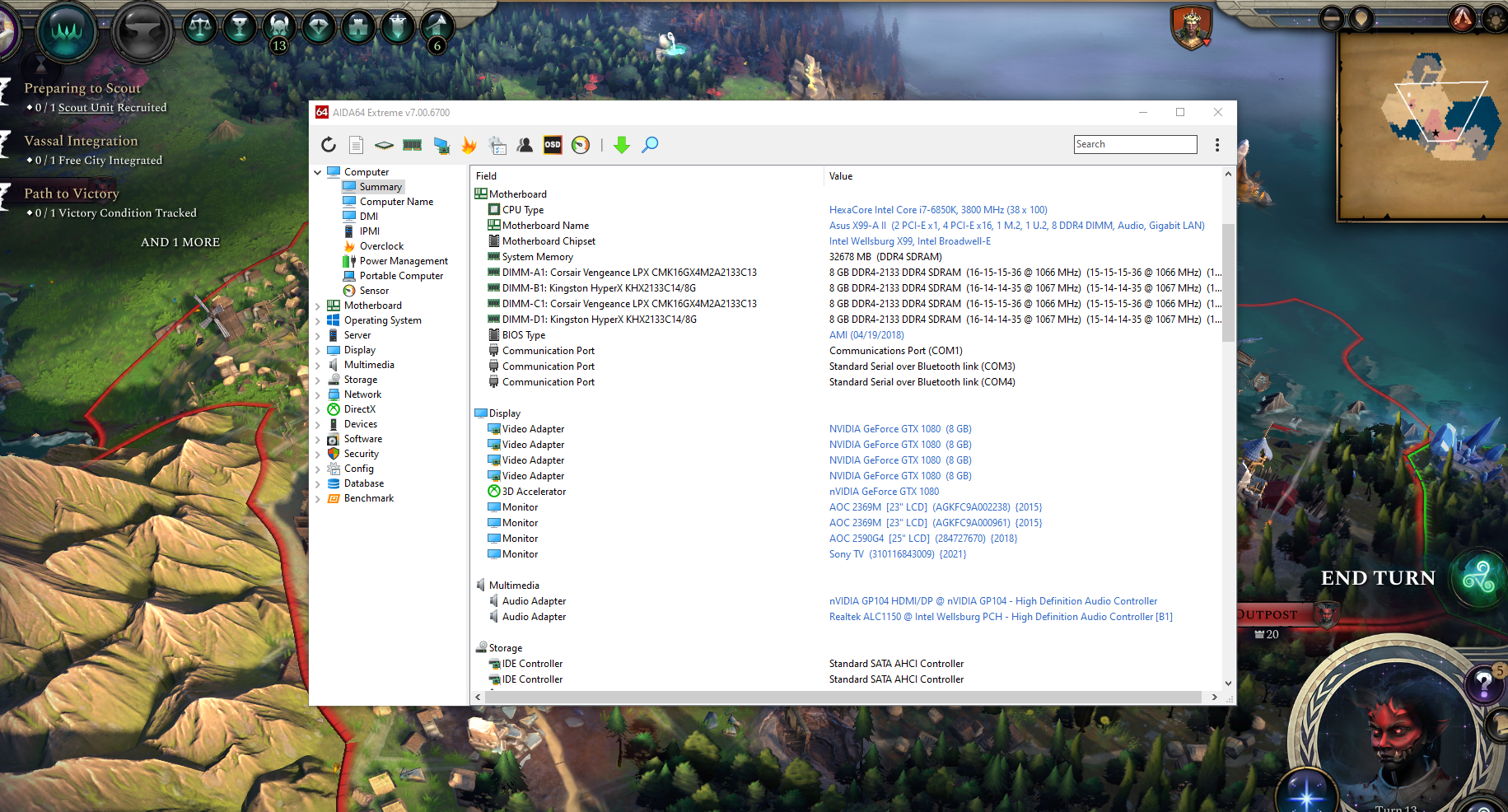1508x812 pixels.
Task: Click the Refresh toolbar icon
Action: [329, 145]
